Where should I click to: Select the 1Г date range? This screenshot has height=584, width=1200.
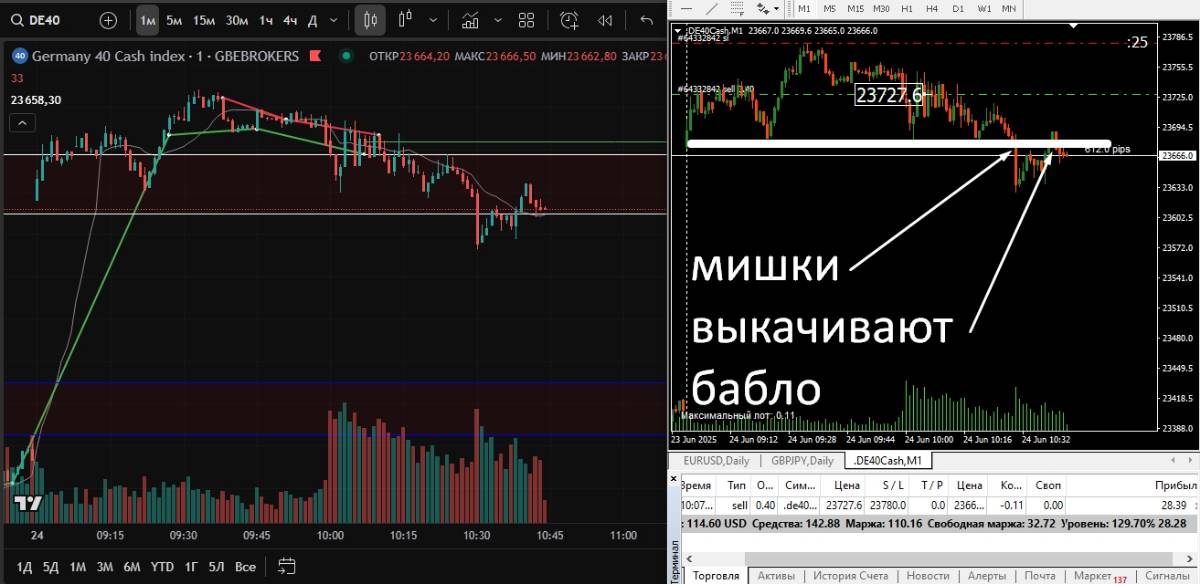(189, 566)
